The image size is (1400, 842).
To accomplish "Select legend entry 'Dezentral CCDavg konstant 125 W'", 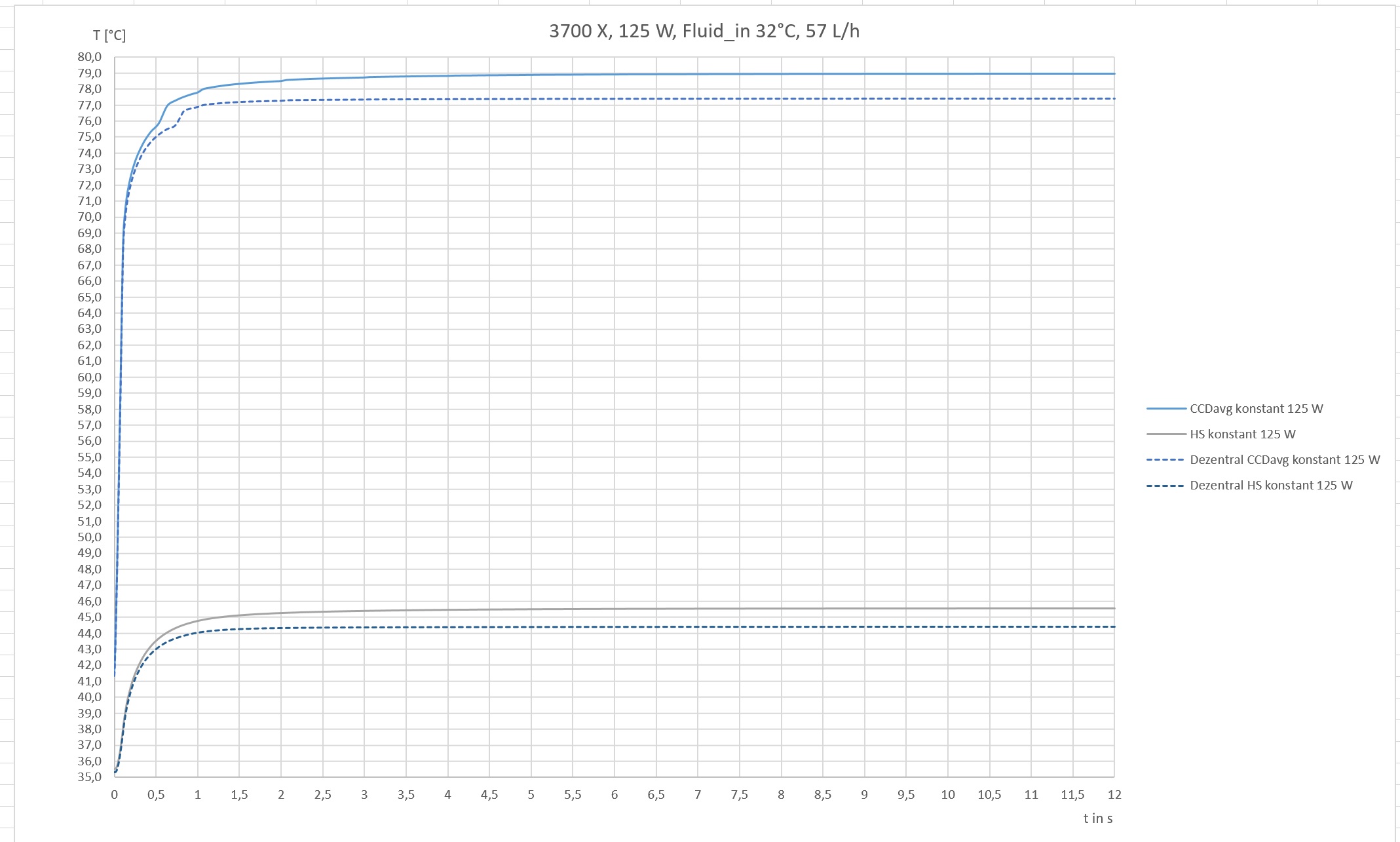I will [x=1284, y=460].
